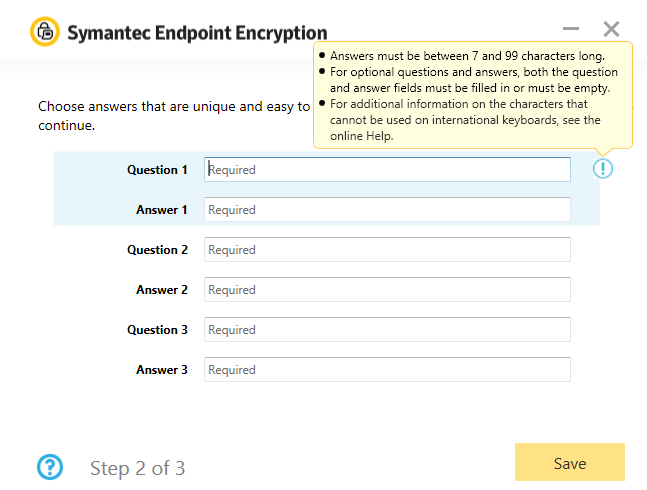Focus the Question 1 input field
The image size is (647, 490).
coord(387,170)
